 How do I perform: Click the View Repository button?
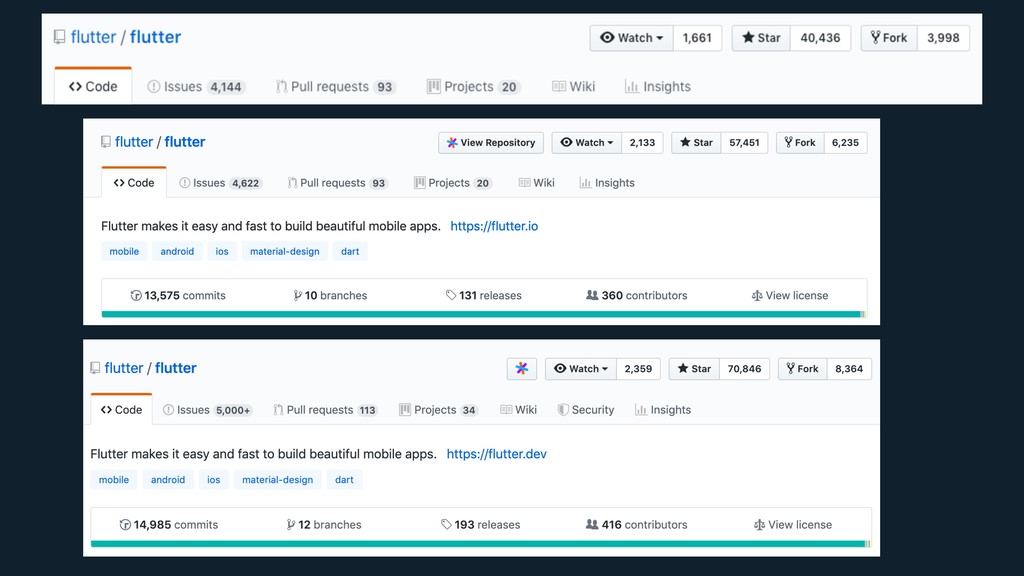[491, 142]
